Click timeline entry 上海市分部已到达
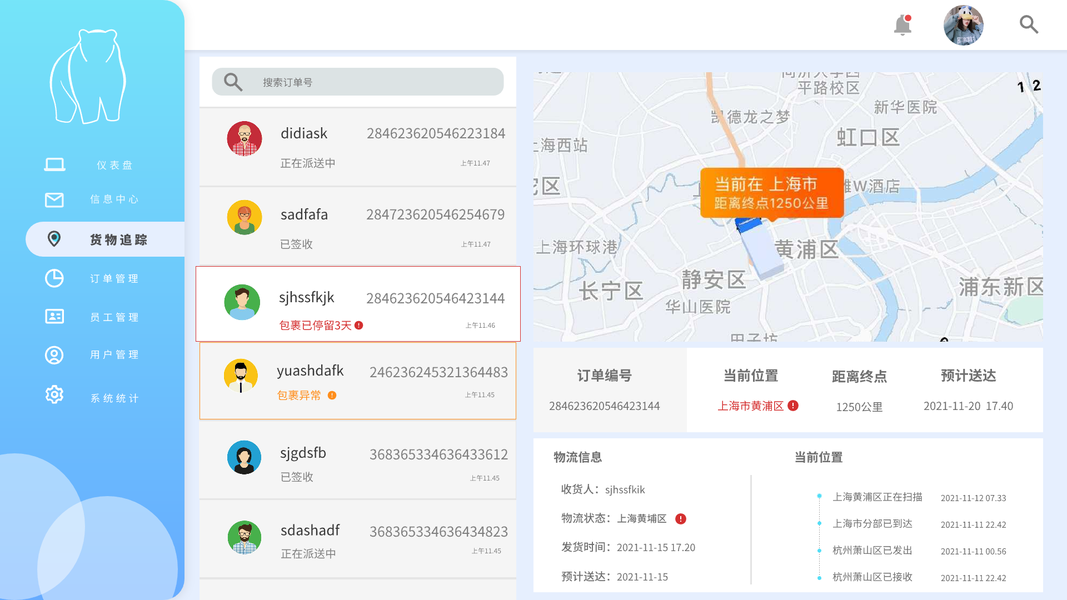Viewport: 1067px width, 600px height. pos(872,524)
